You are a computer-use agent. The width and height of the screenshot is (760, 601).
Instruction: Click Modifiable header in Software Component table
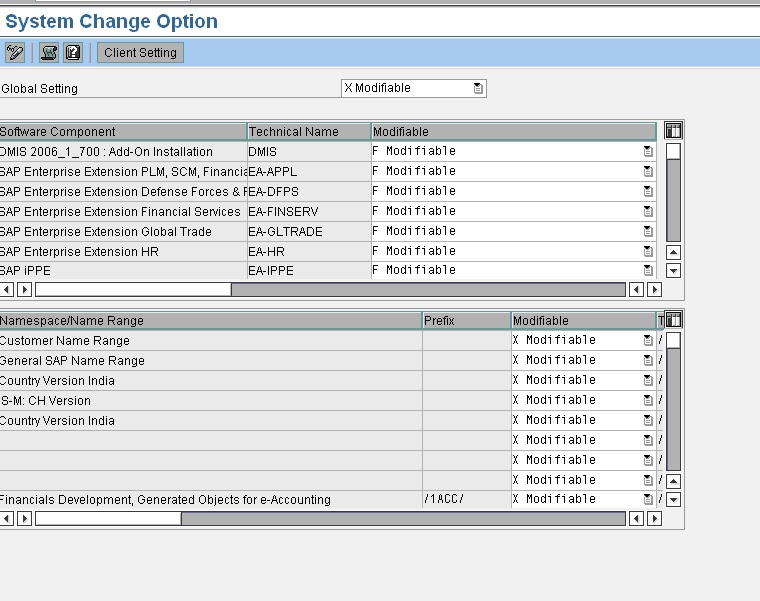(514, 131)
